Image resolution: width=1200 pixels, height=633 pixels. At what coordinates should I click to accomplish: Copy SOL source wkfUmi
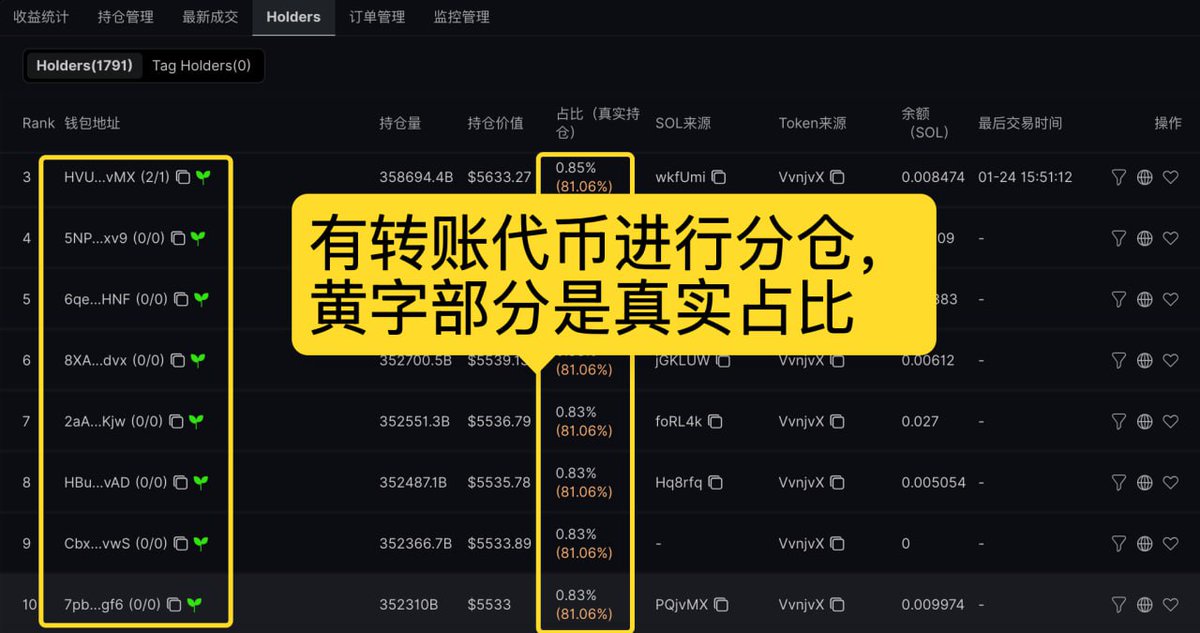(719, 177)
